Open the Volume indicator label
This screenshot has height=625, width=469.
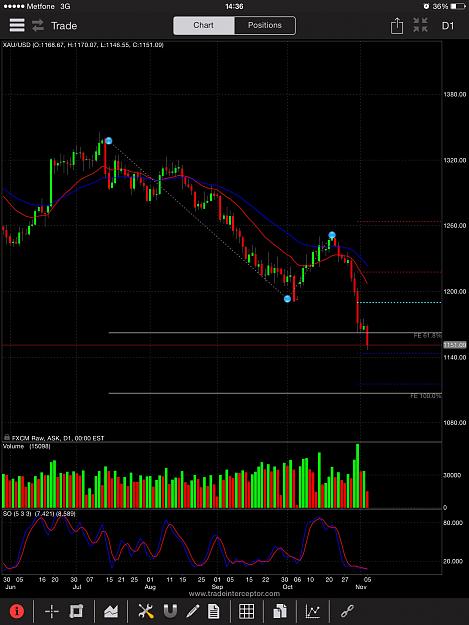tap(26, 446)
